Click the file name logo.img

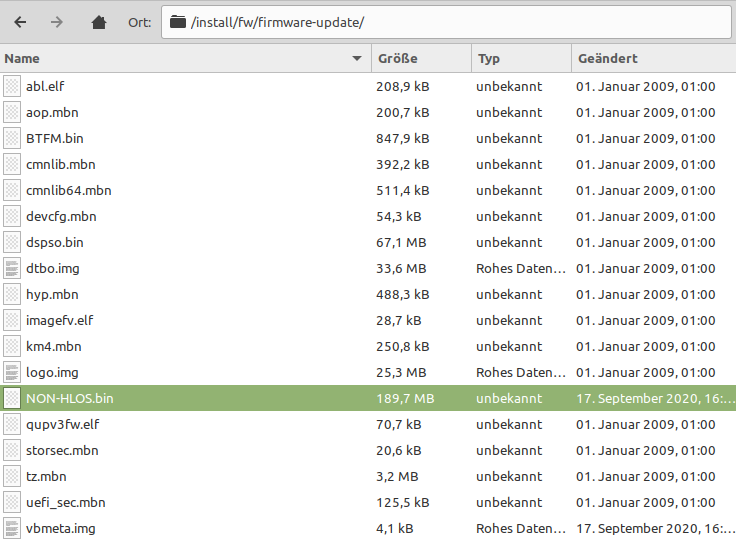pyautogui.click(x=52, y=373)
